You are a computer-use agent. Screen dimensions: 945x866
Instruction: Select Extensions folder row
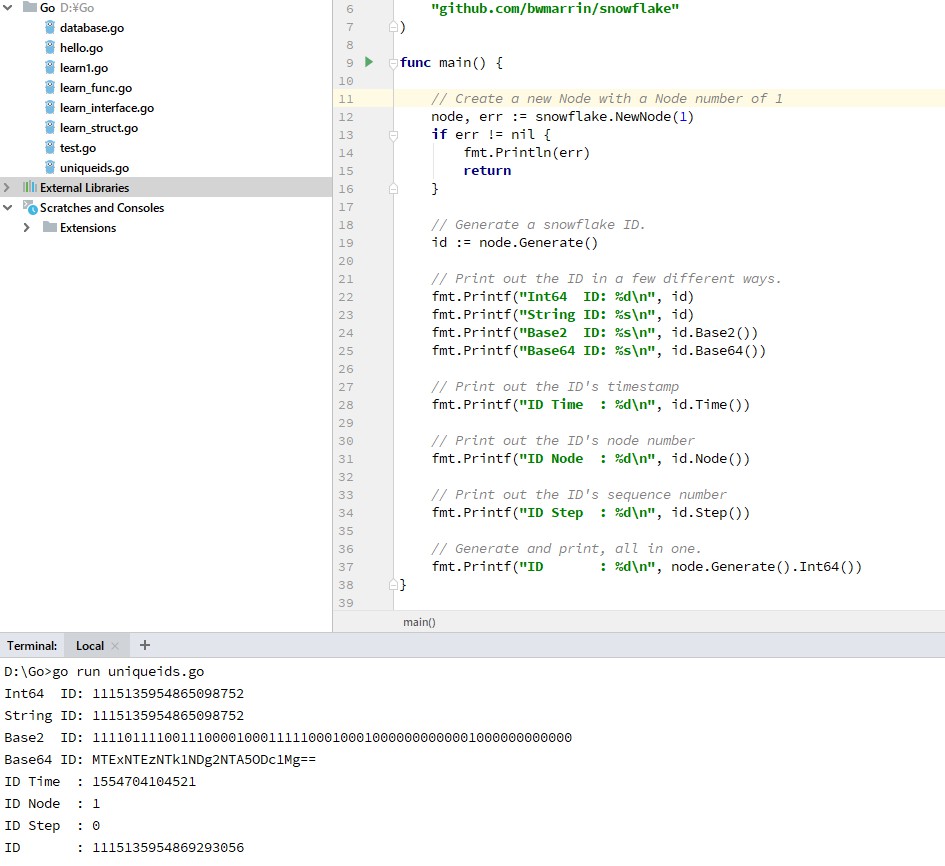tap(166, 227)
